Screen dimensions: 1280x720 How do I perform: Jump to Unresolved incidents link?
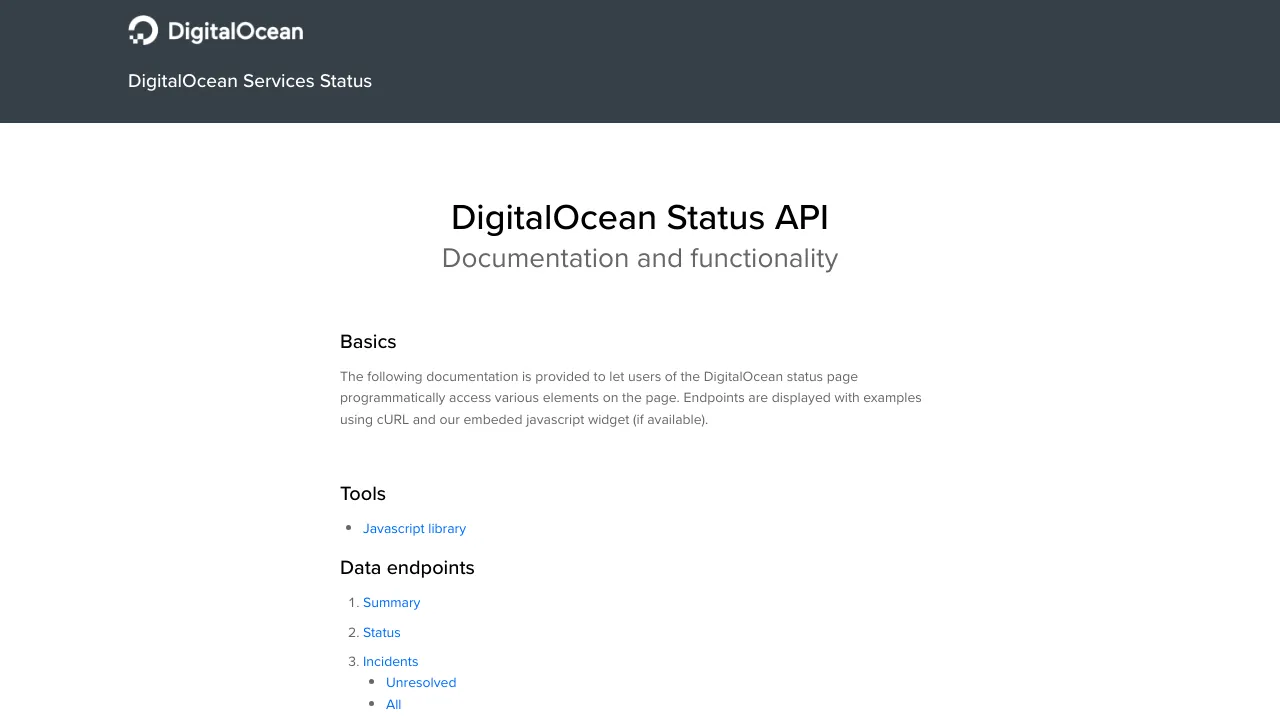(421, 682)
